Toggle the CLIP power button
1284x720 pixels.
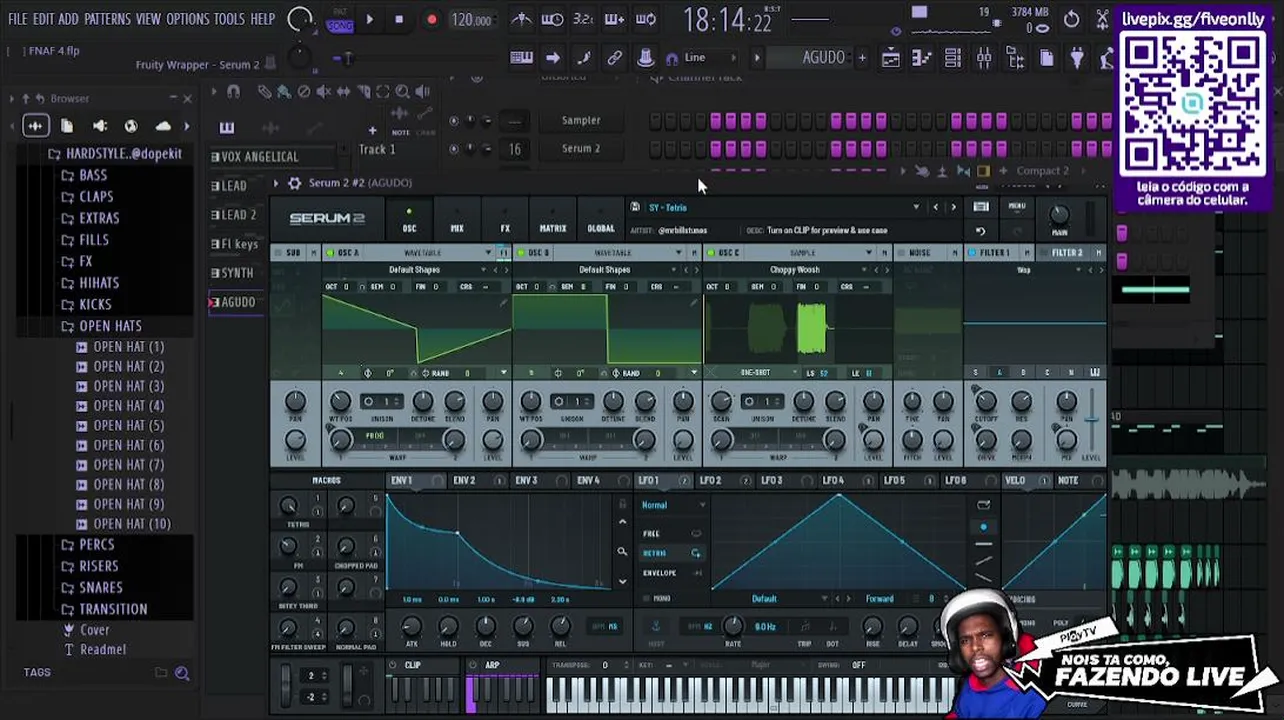[x=393, y=665]
